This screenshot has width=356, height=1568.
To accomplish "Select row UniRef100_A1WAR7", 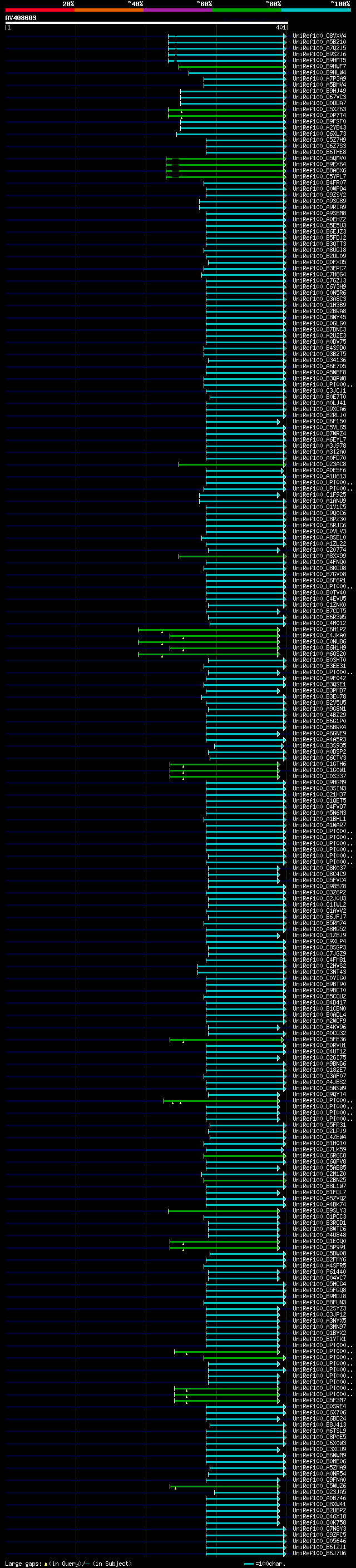I will coord(319,825).
